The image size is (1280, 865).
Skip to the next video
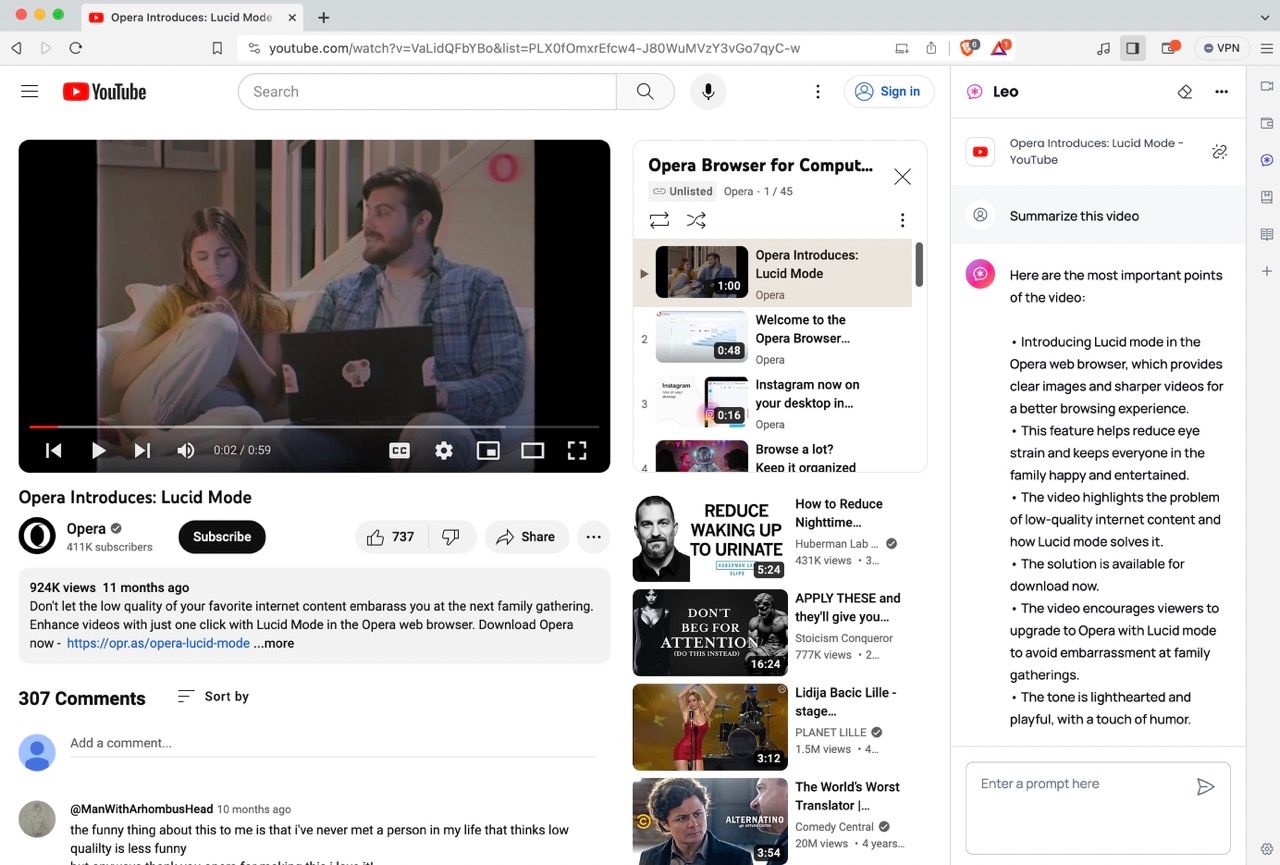tap(142, 451)
